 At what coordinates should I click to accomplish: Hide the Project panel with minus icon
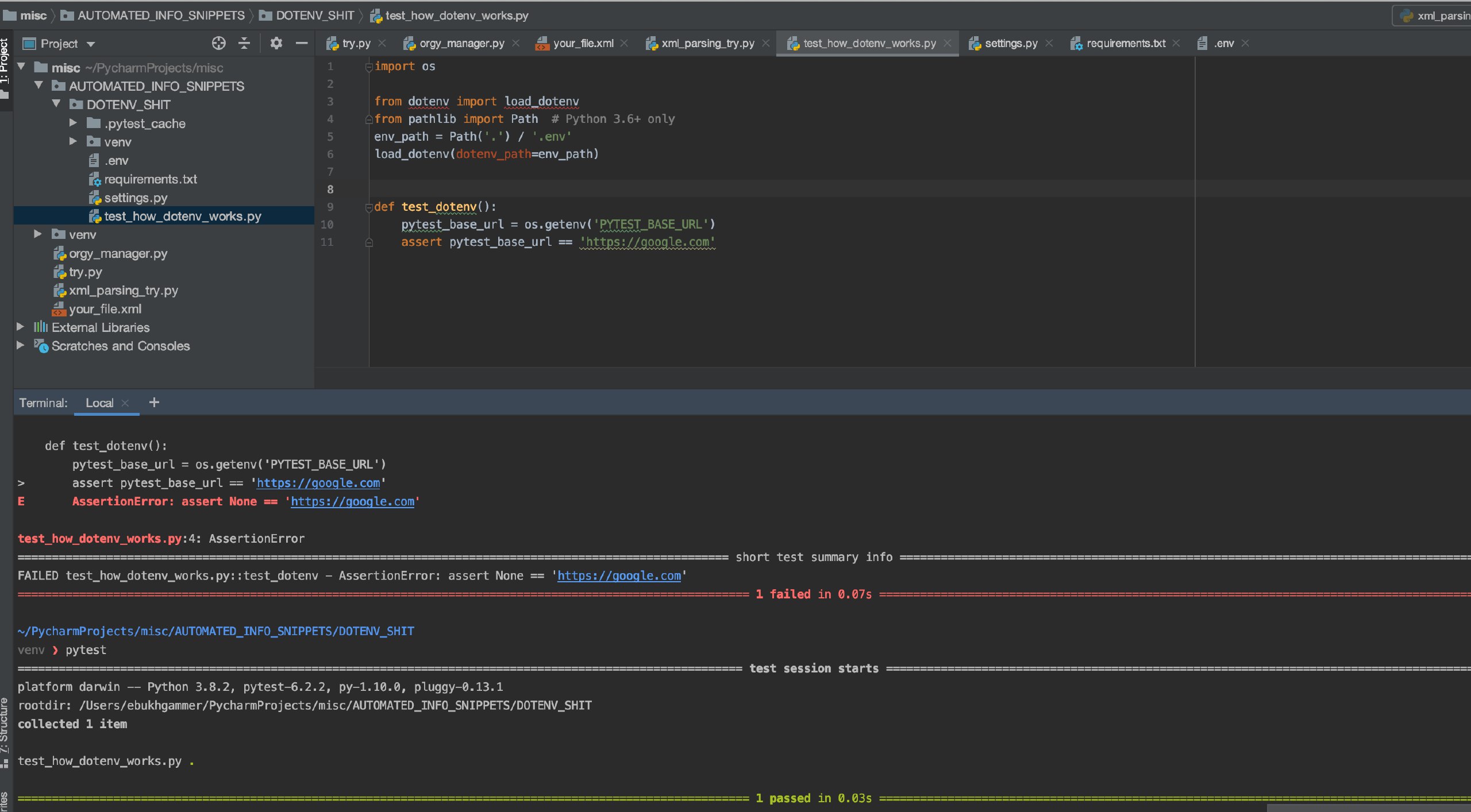[302, 43]
